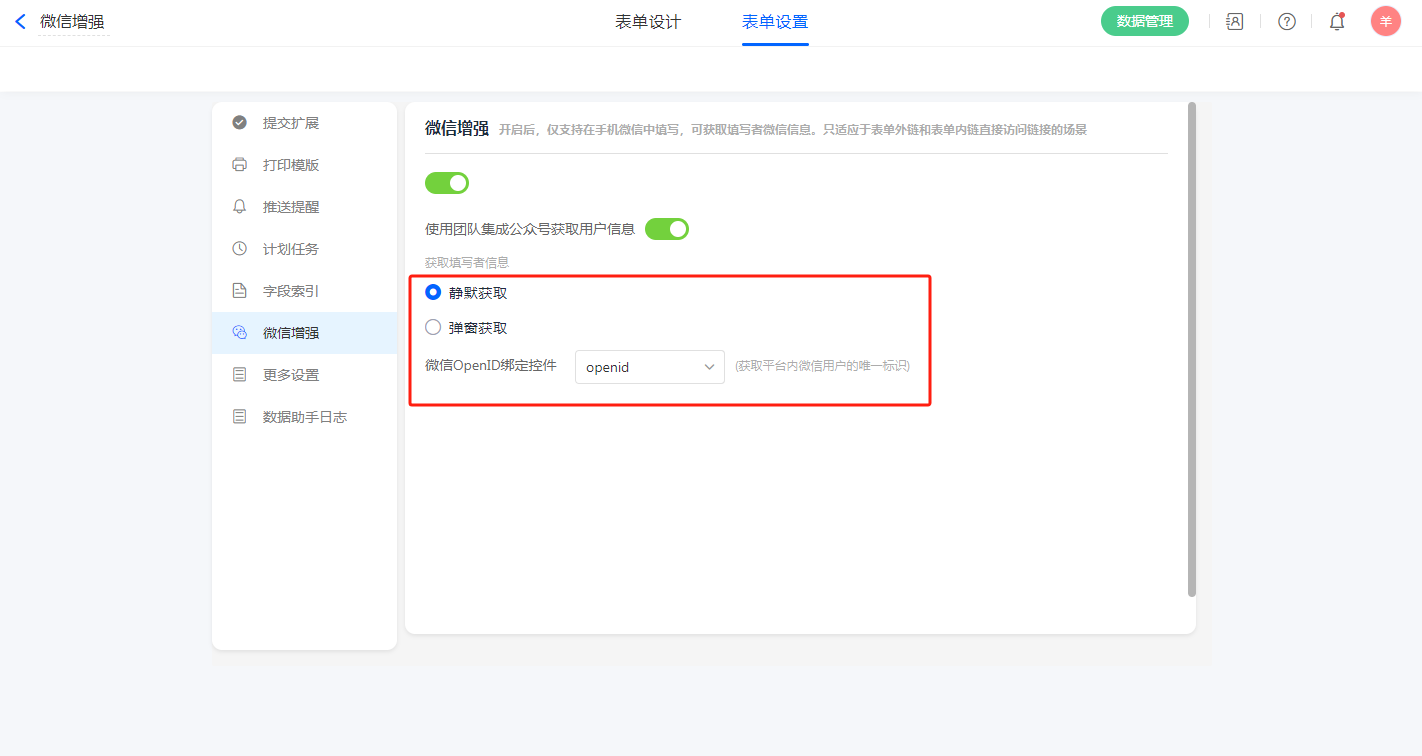The width and height of the screenshot is (1422, 756).
Task: Switch to the 表单设计 tab
Action: click(648, 22)
